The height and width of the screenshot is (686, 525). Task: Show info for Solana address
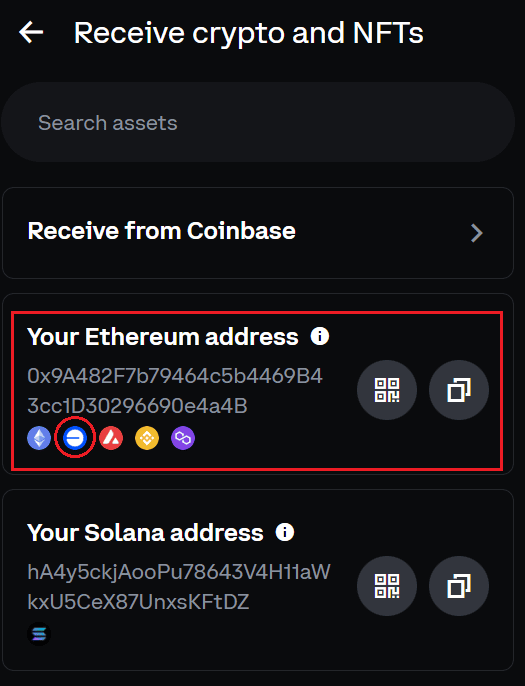(285, 532)
